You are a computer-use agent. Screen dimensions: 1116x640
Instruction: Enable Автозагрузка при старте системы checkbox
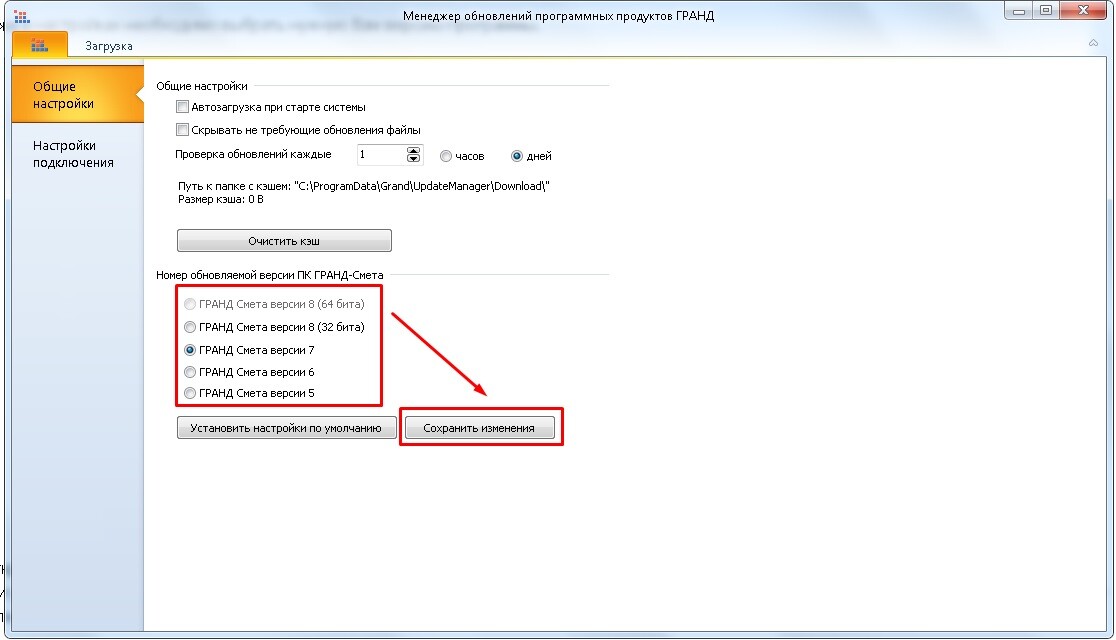point(182,107)
